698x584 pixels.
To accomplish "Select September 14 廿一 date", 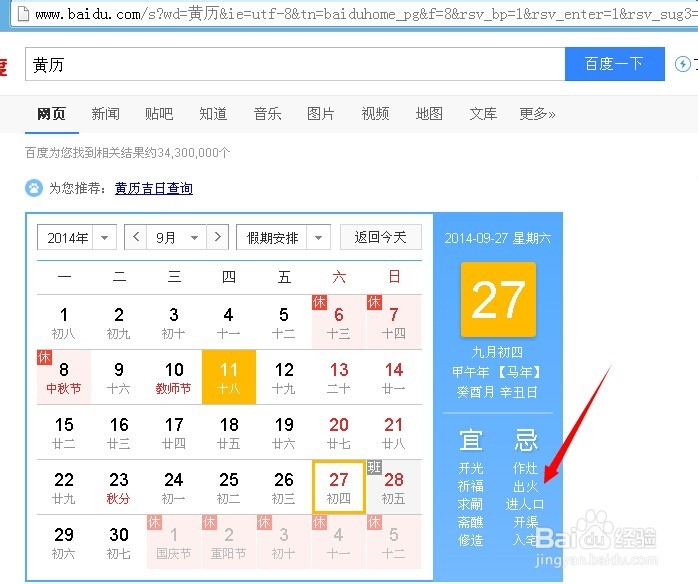I will pyautogui.click(x=394, y=377).
